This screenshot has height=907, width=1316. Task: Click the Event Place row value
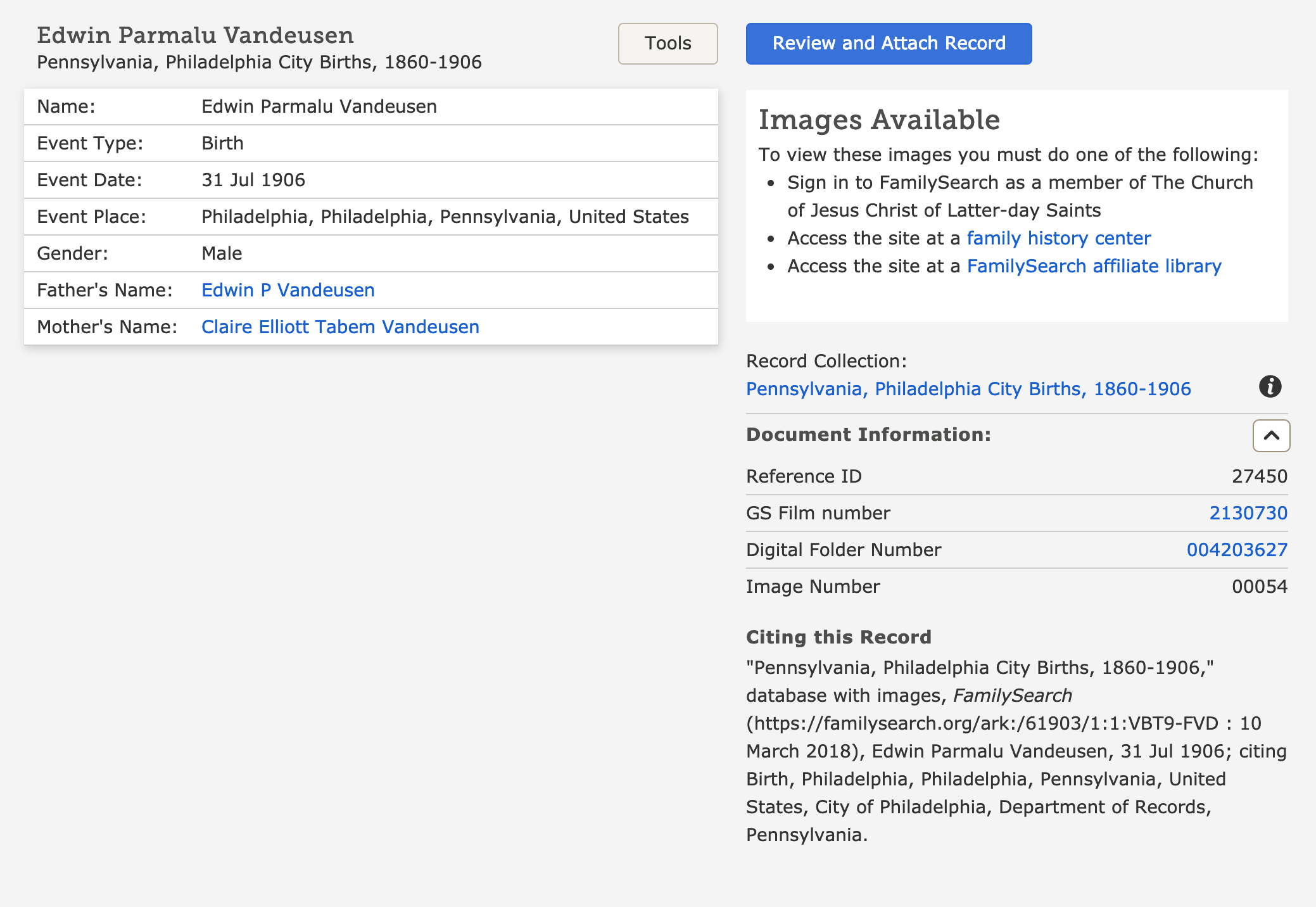coord(445,217)
